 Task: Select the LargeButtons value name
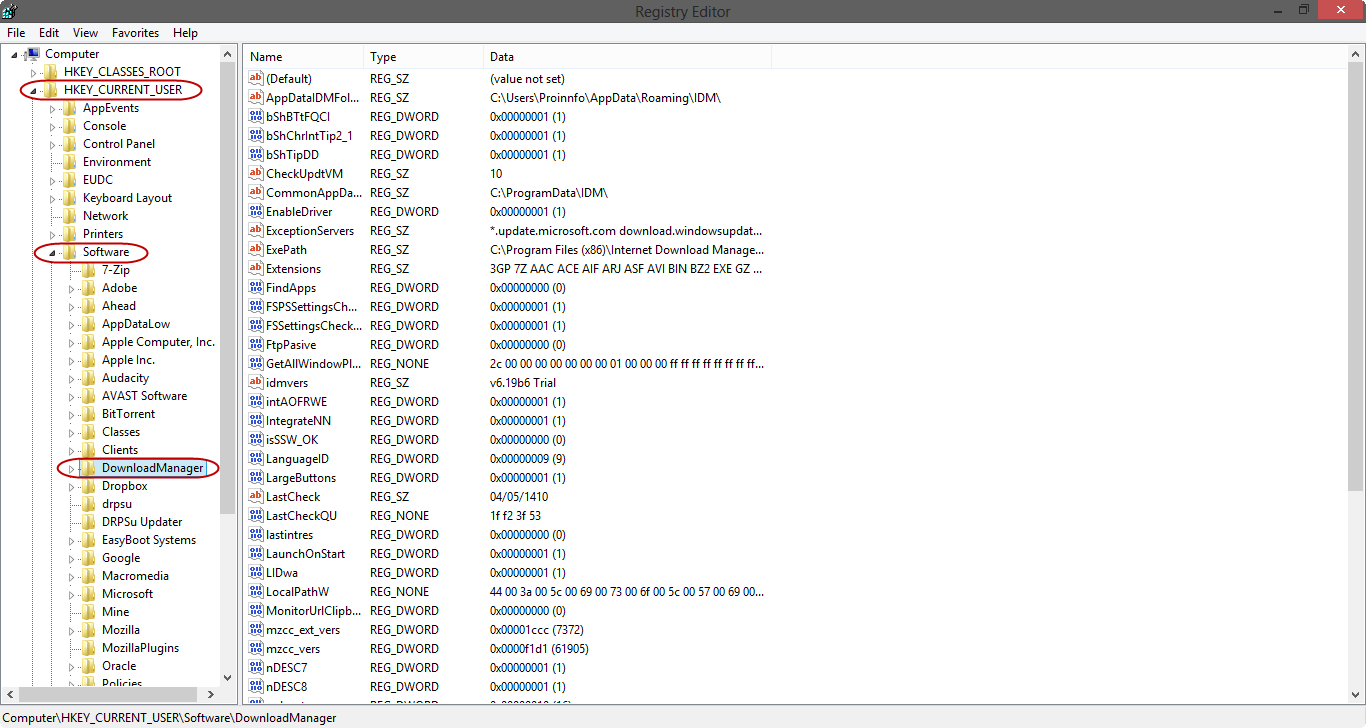click(x=301, y=477)
